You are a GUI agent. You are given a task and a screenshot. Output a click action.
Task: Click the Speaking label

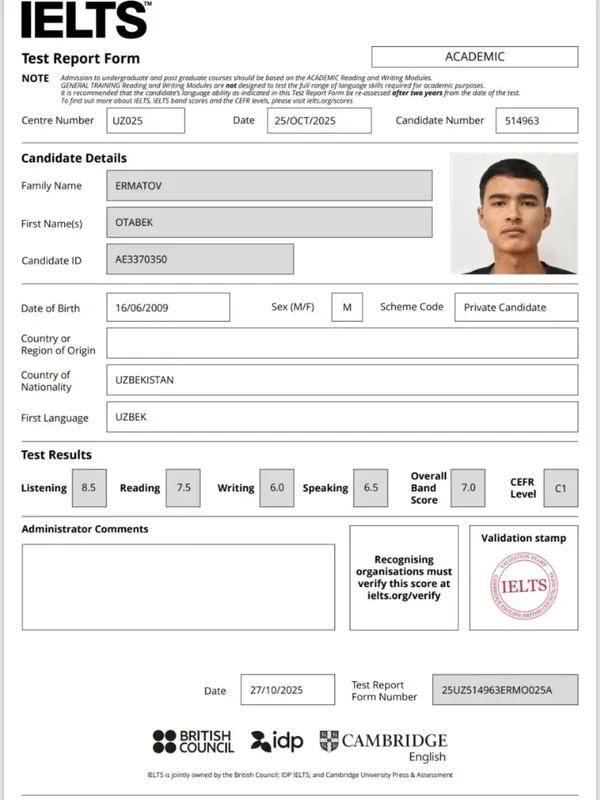pyautogui.click(x=326, y=488)
